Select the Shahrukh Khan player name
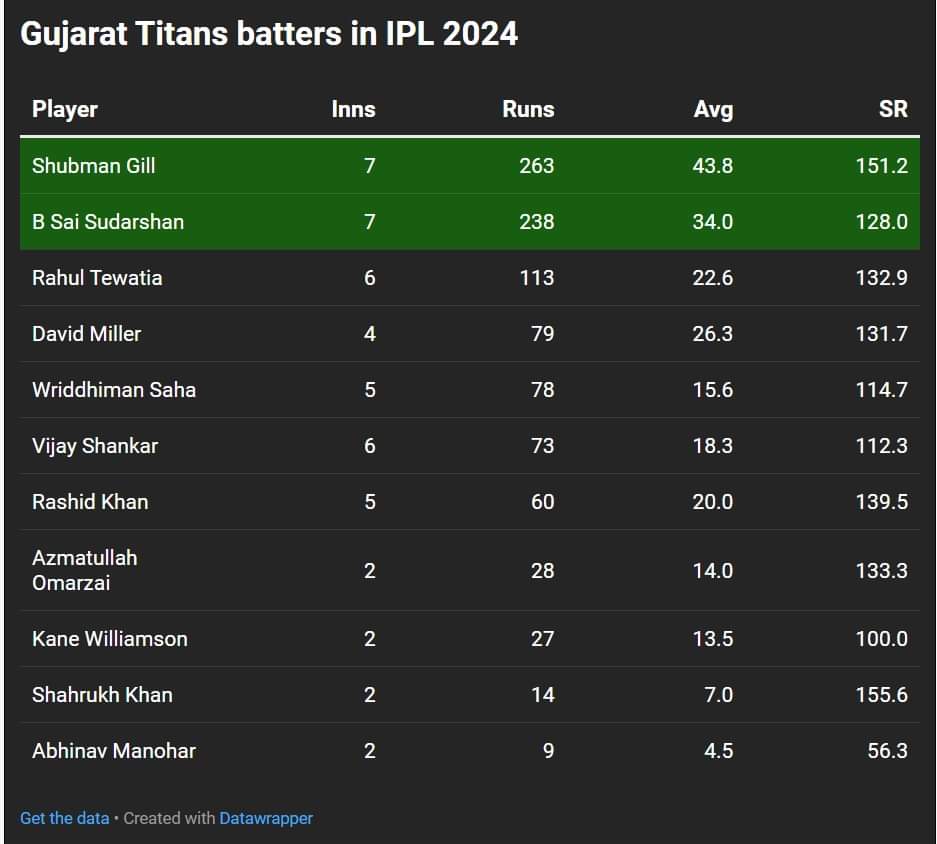Viewport: 937px width, 844px height. (x=102, y=695)
